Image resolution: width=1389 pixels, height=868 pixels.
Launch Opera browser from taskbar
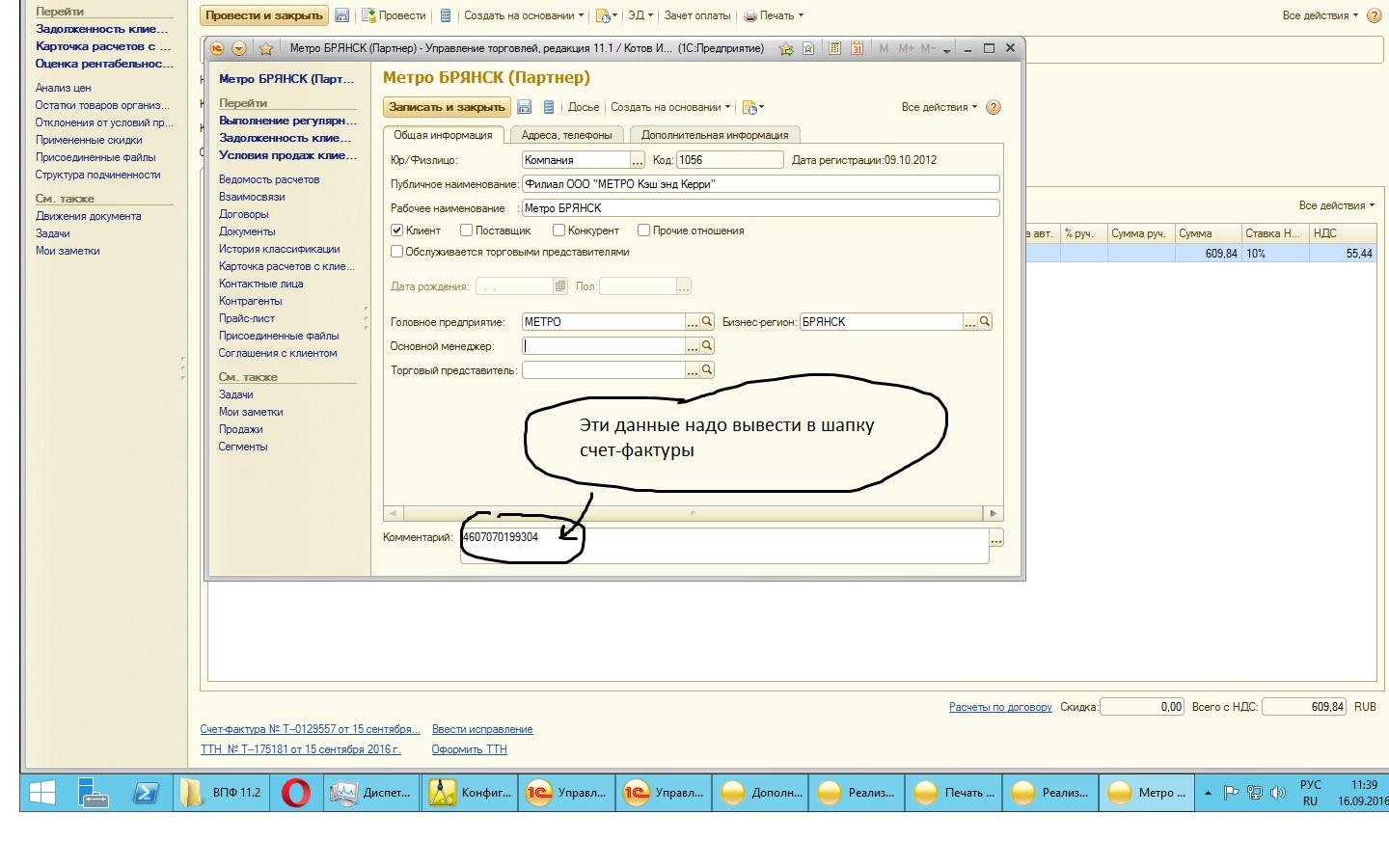(296, 793)
